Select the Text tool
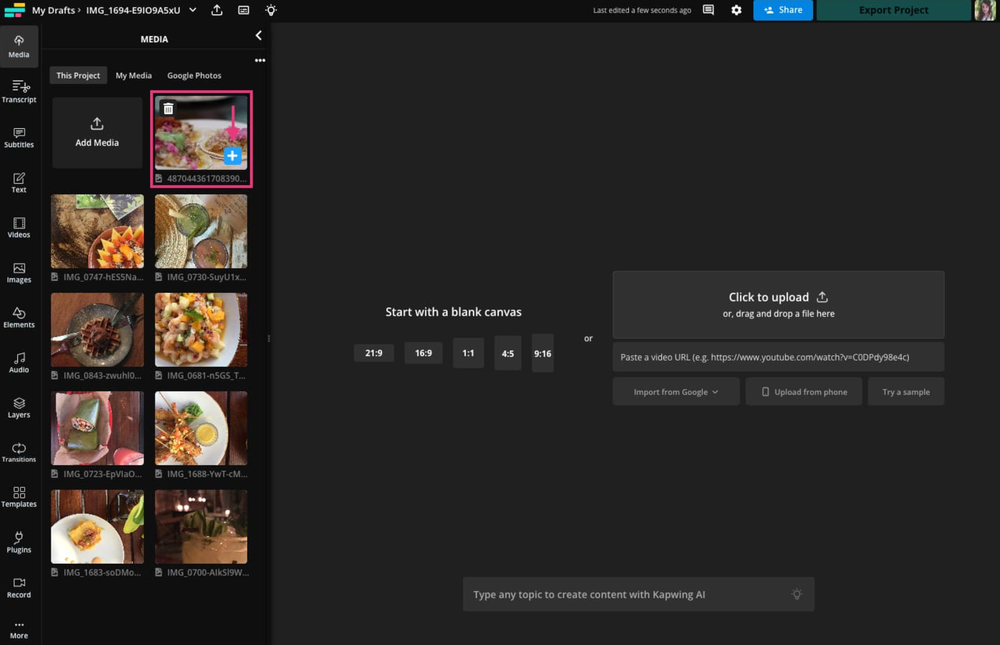This screenshot has width=1000, height=645. point(19,182)
